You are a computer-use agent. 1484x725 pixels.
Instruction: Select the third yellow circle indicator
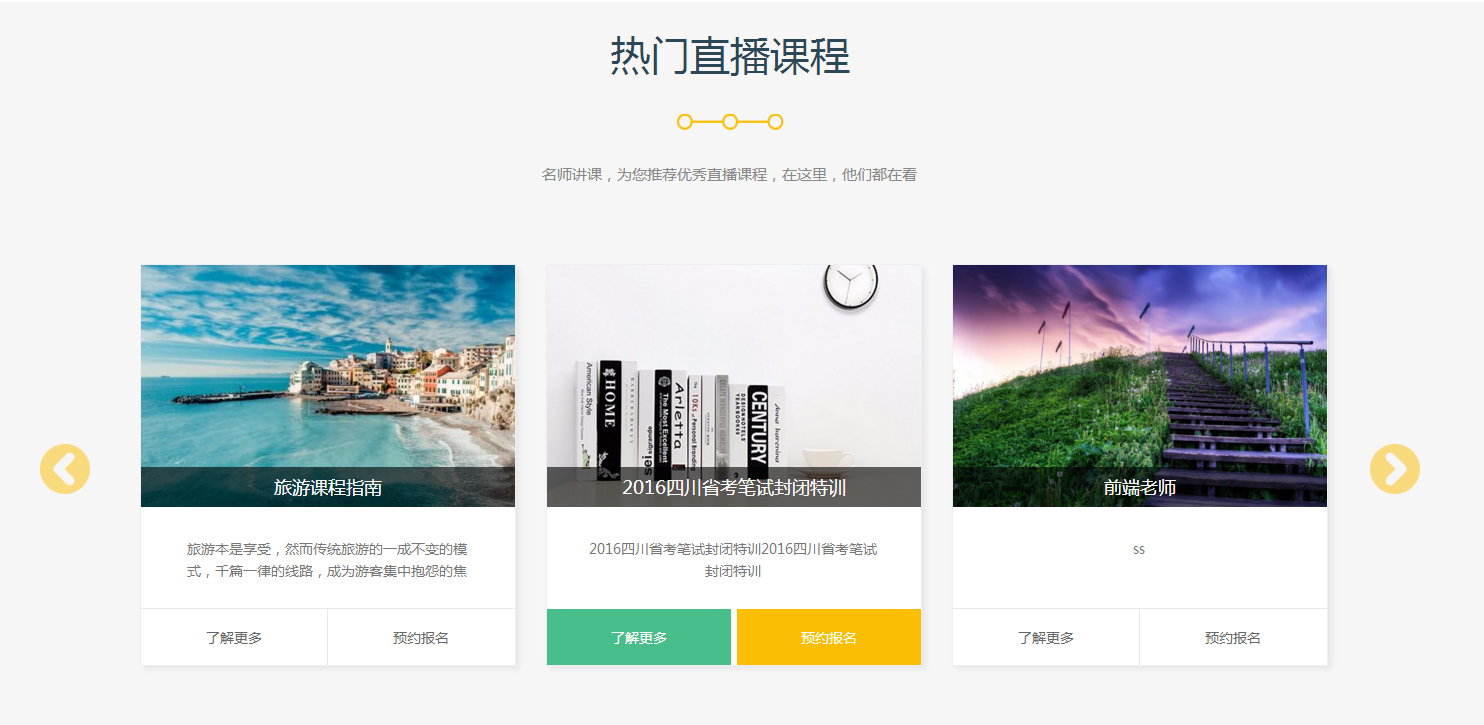tap(775, 122)
